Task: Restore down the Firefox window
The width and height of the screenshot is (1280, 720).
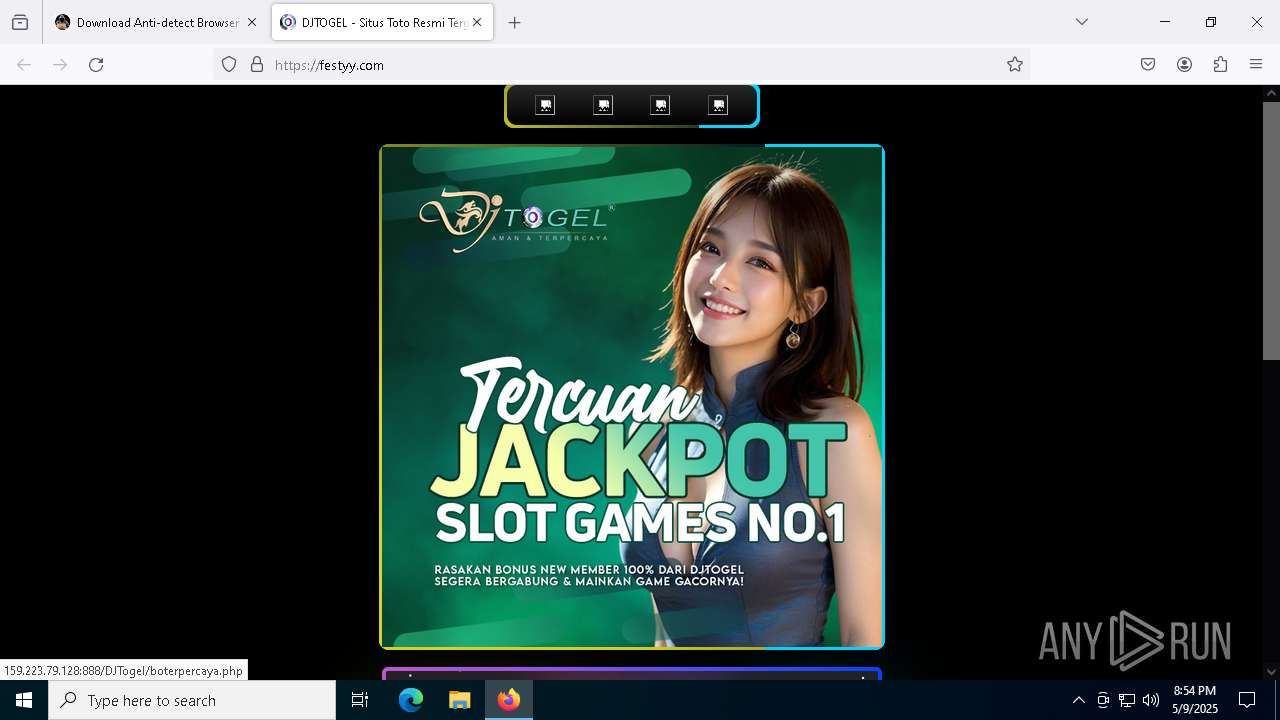Action: [1211, 22]
